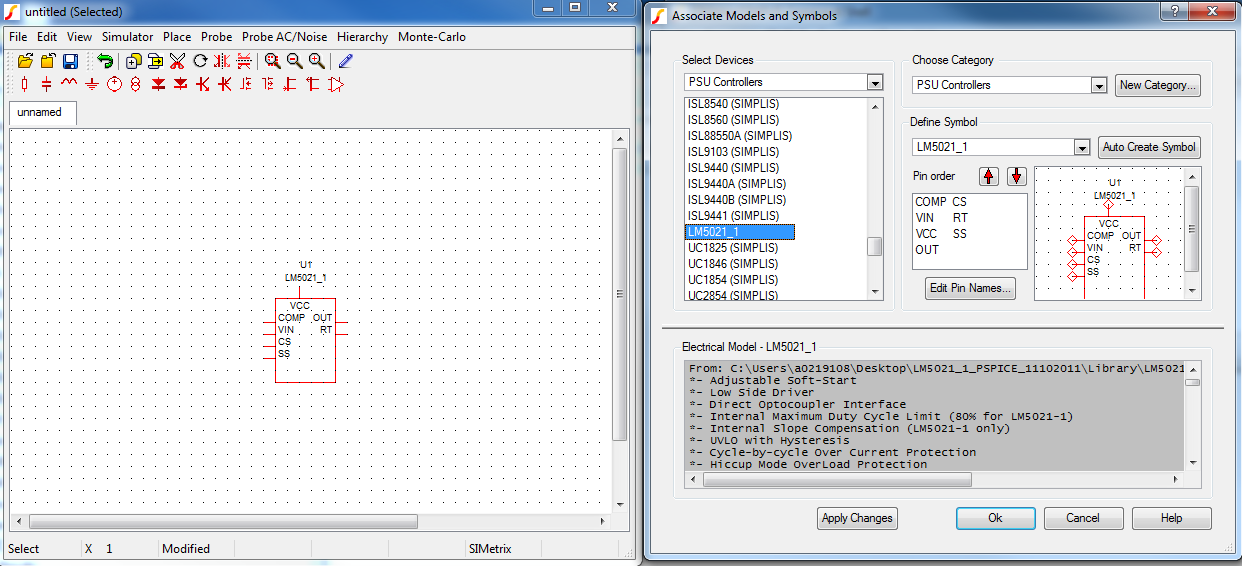Place a capacitor symbol
1242x566 pixels.
(x=48, y=84)
